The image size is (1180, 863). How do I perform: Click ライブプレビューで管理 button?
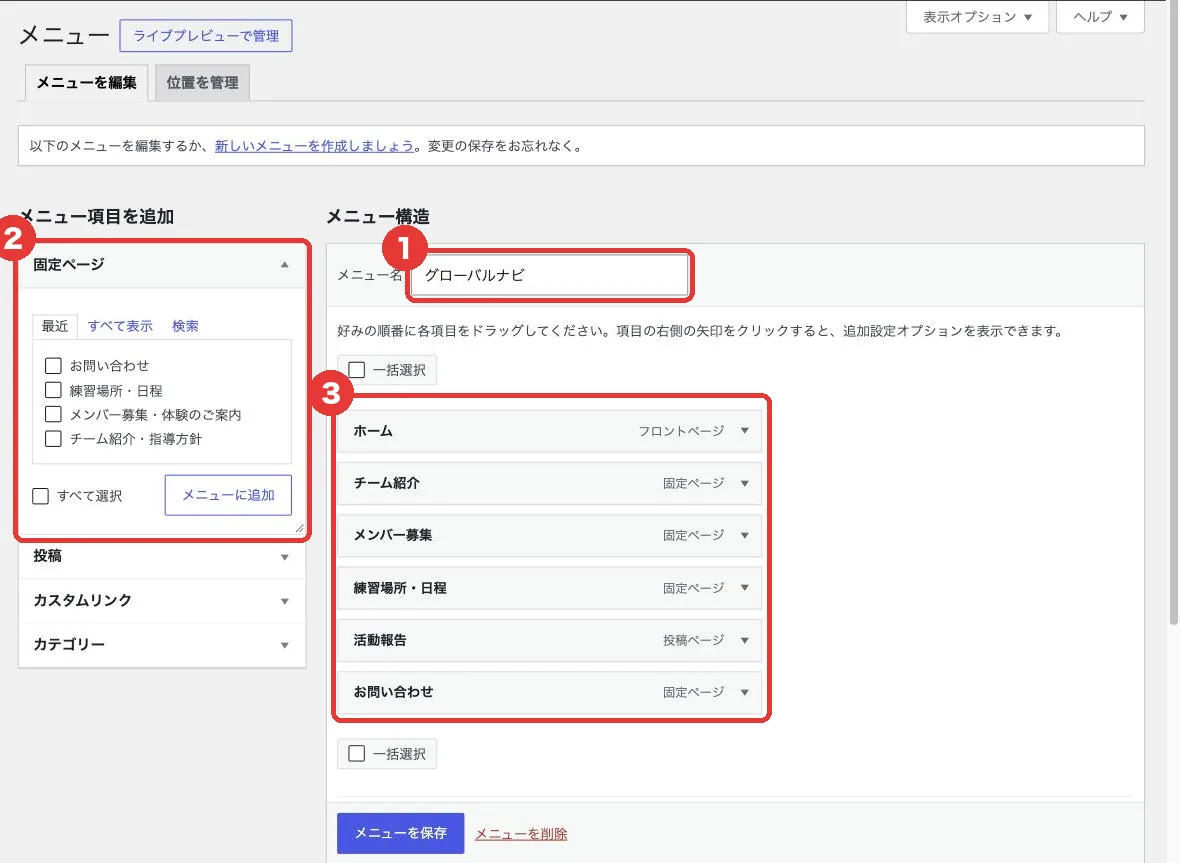[x=205, y=35]
